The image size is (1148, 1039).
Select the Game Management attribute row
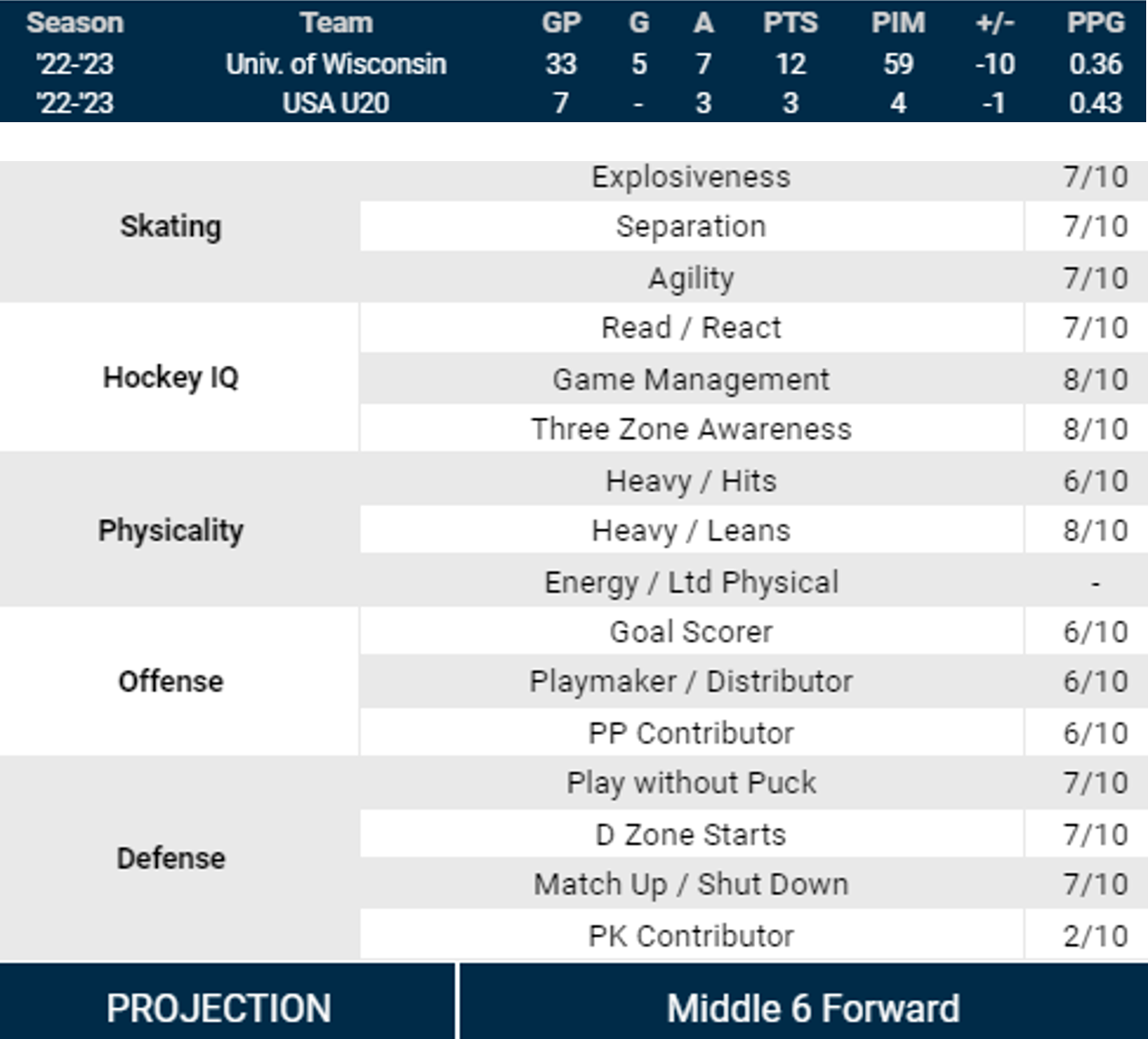(x=691, y=379)
